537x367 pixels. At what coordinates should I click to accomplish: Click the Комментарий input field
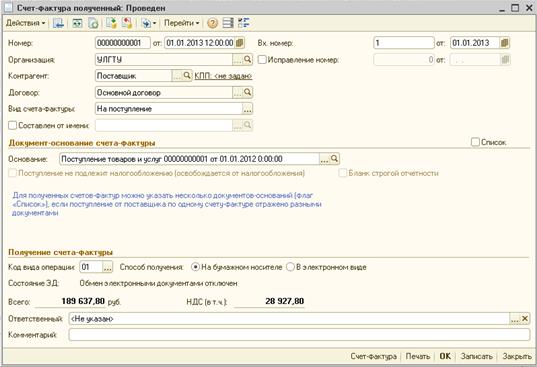(299, 335)
